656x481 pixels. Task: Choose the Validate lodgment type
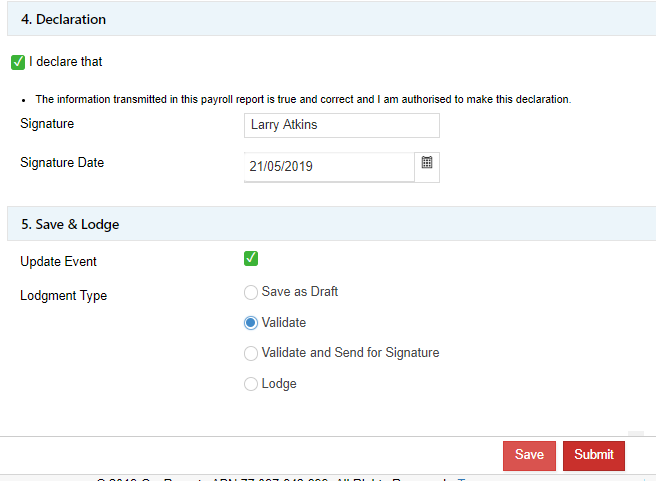(x=251, y=323)
